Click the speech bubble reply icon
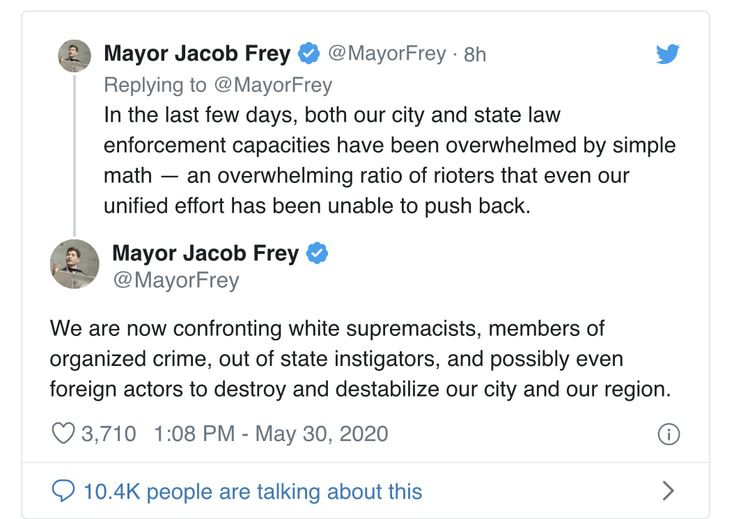 [63, 491]
